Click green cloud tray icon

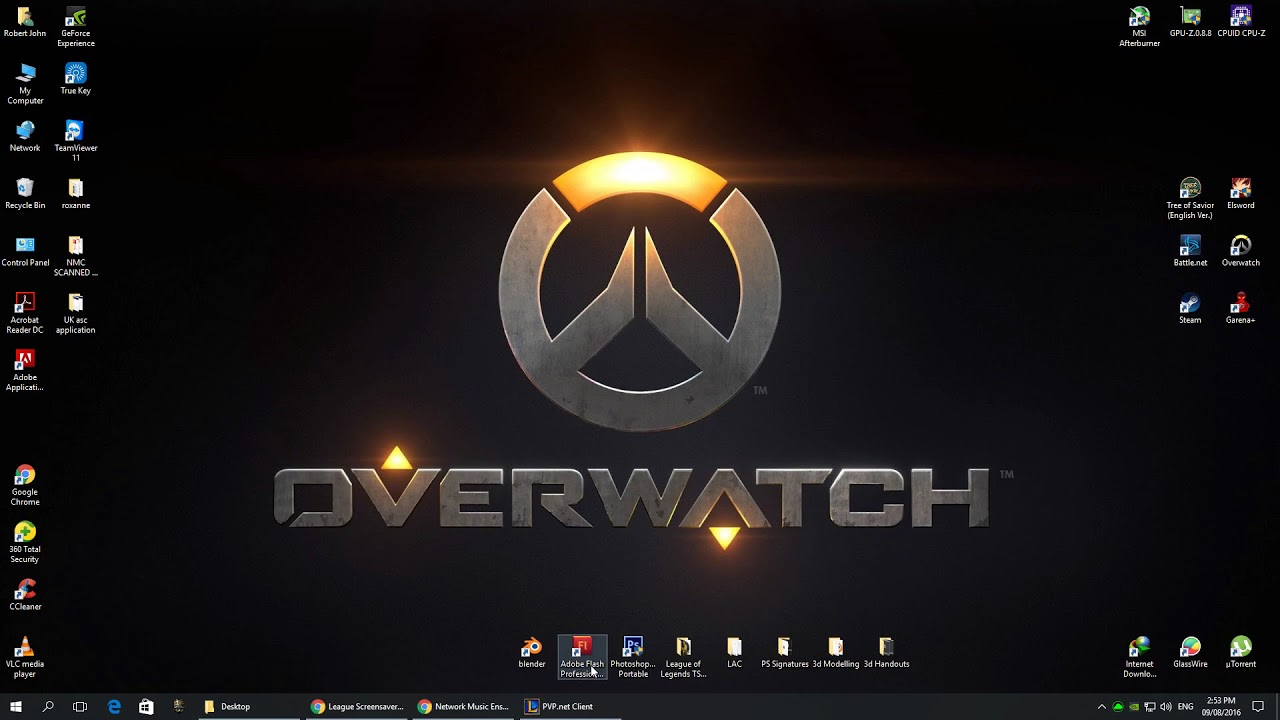tap(1118, 707)
